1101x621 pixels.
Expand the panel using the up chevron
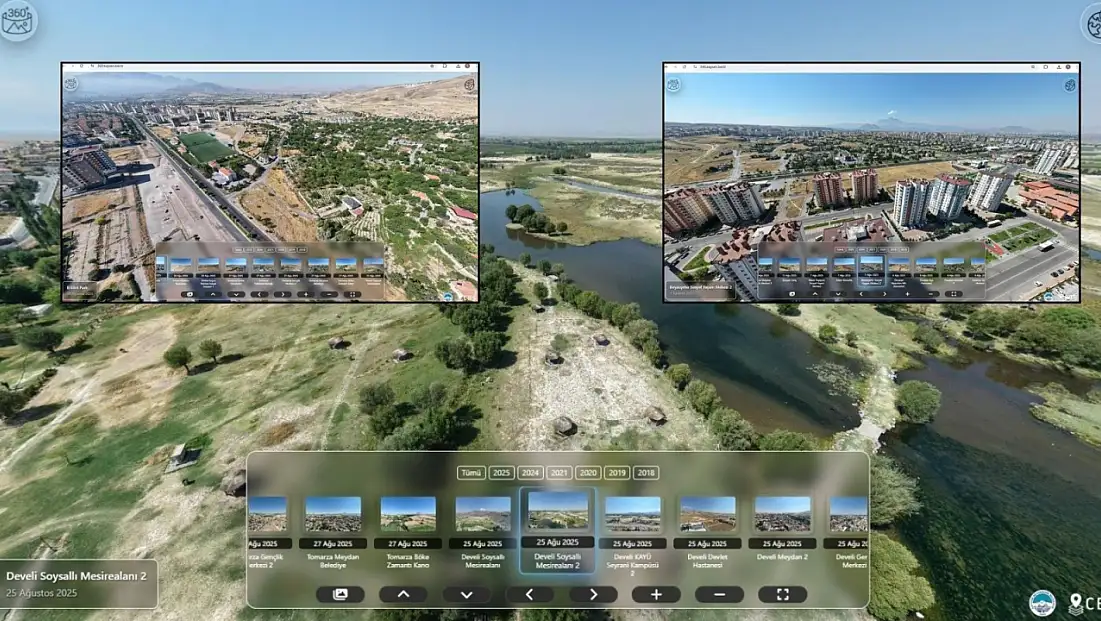[403, 592]
